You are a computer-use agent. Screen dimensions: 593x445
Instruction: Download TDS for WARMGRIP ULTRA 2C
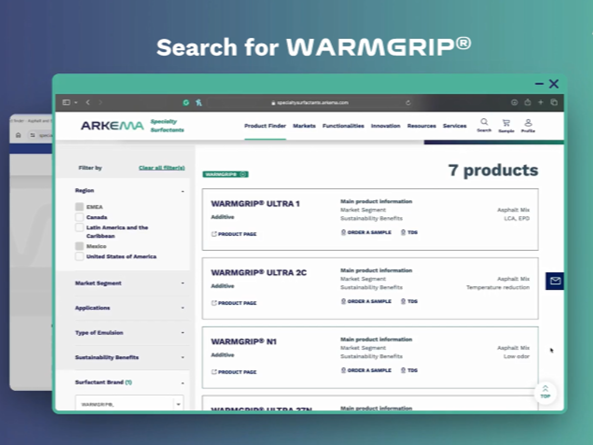pos(409,301)
